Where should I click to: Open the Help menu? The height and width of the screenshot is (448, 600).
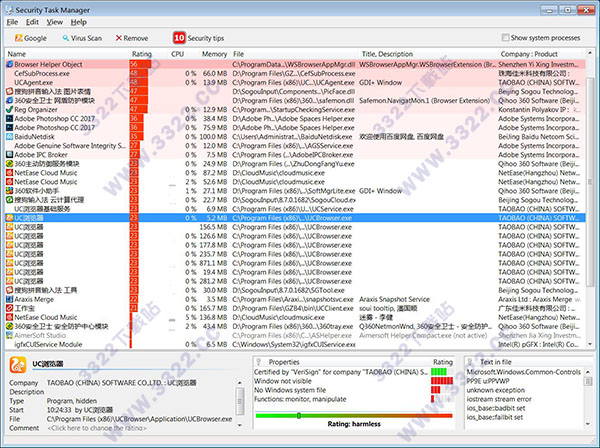79,22
